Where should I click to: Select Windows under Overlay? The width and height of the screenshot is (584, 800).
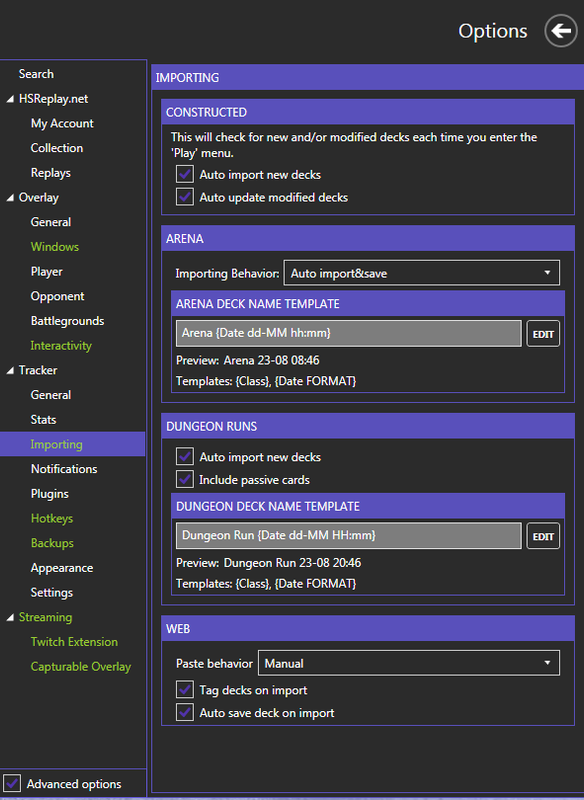[x=55, y=247]
